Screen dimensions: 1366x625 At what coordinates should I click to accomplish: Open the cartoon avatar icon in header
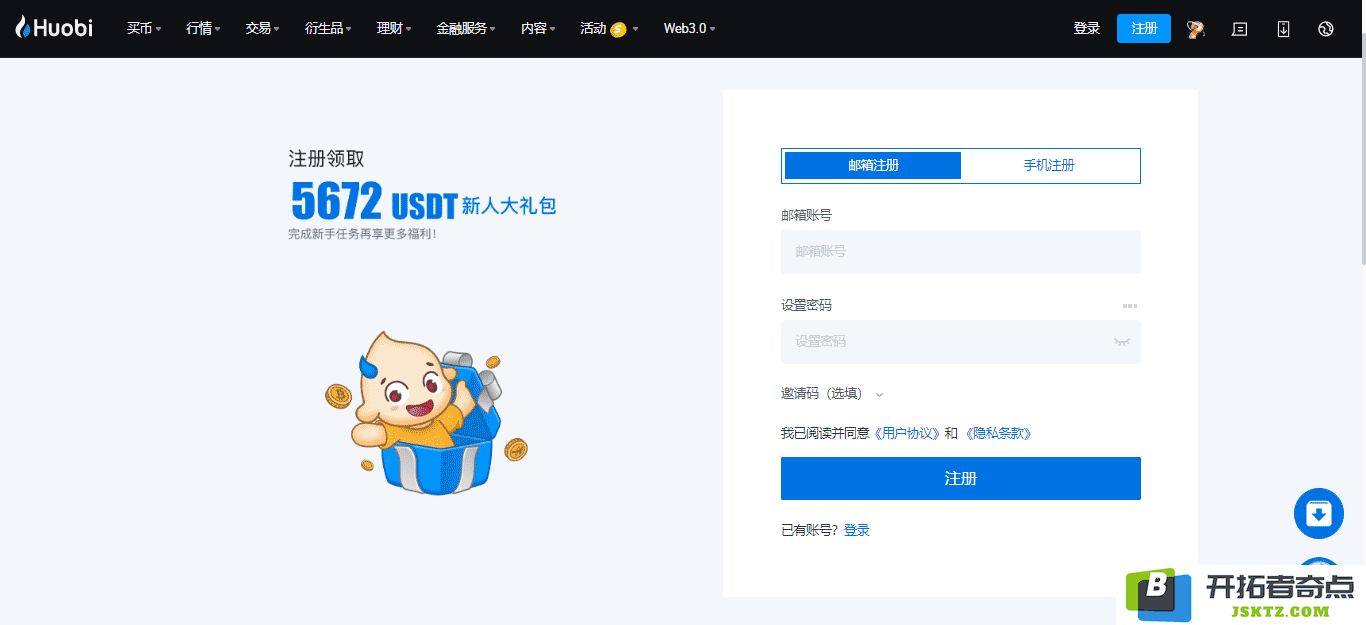coord(1195,29)
